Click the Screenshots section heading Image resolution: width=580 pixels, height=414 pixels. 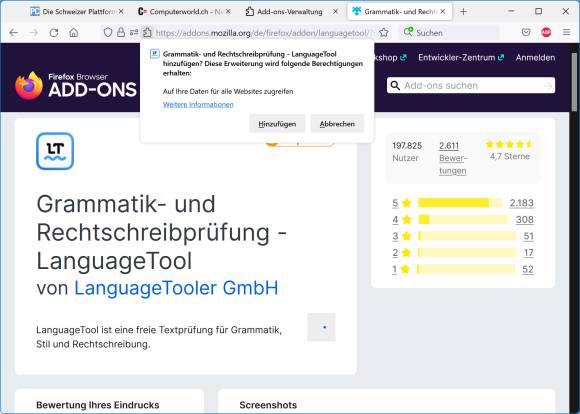point(268,405)
